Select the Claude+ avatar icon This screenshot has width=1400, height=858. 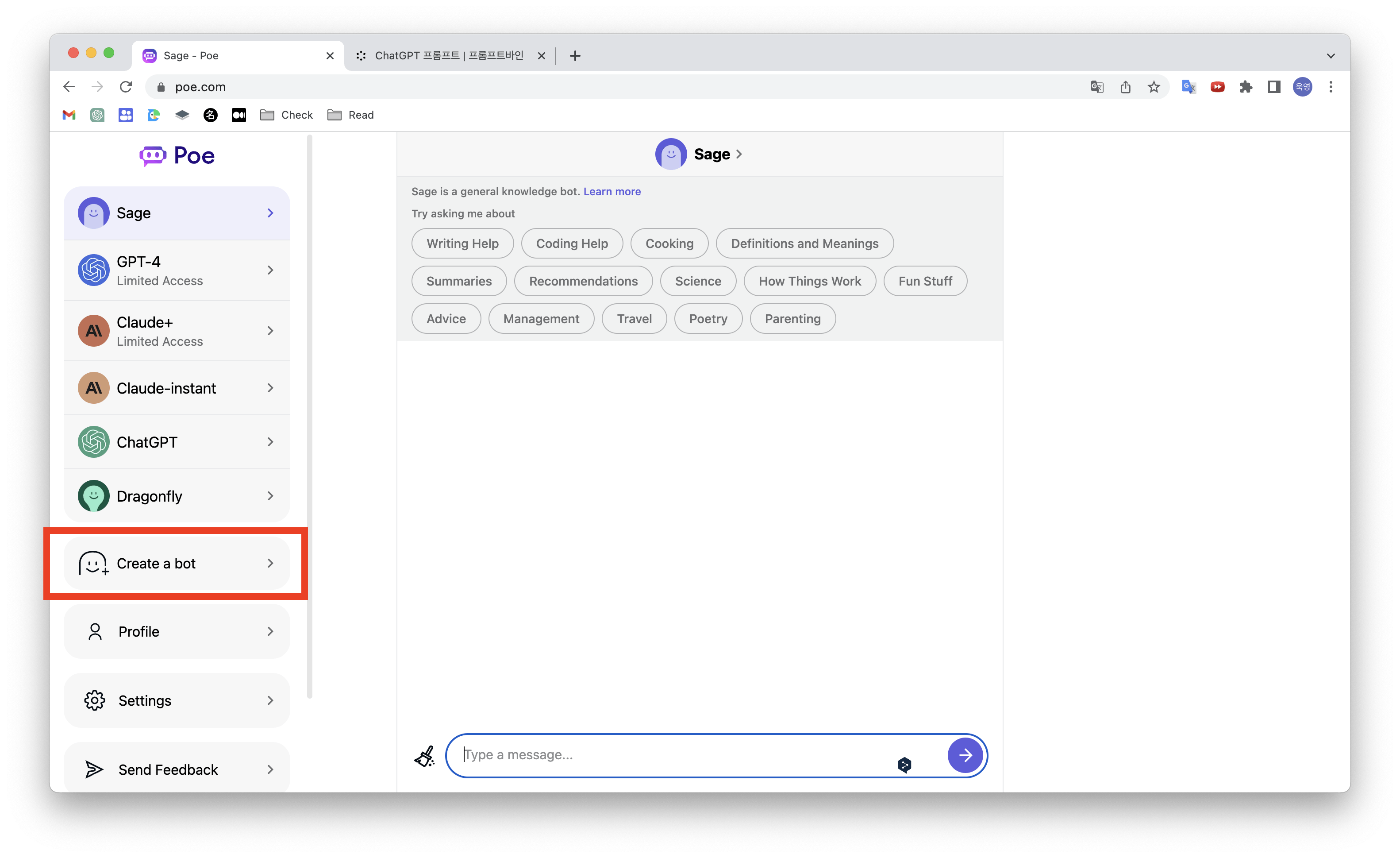(93, 330)
